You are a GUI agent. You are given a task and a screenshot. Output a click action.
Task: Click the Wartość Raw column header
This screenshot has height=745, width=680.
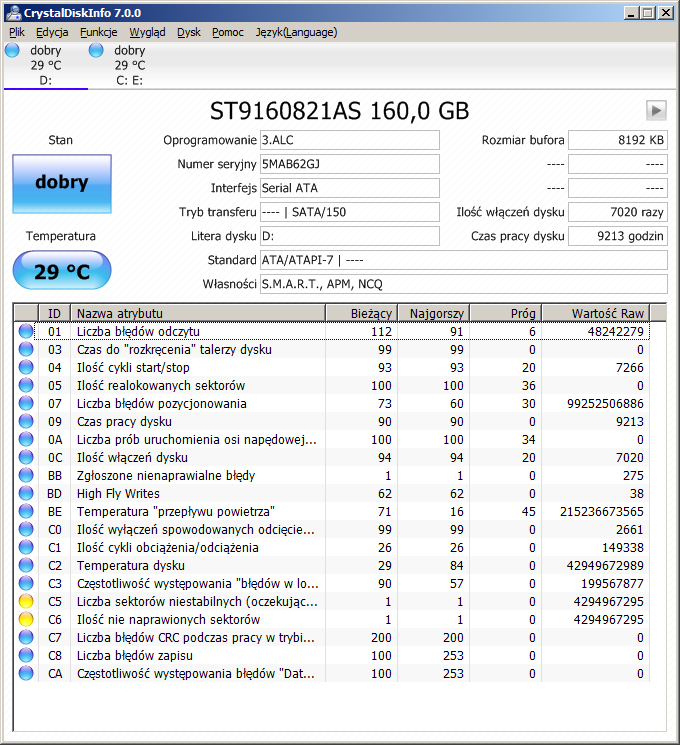[595, 313]
